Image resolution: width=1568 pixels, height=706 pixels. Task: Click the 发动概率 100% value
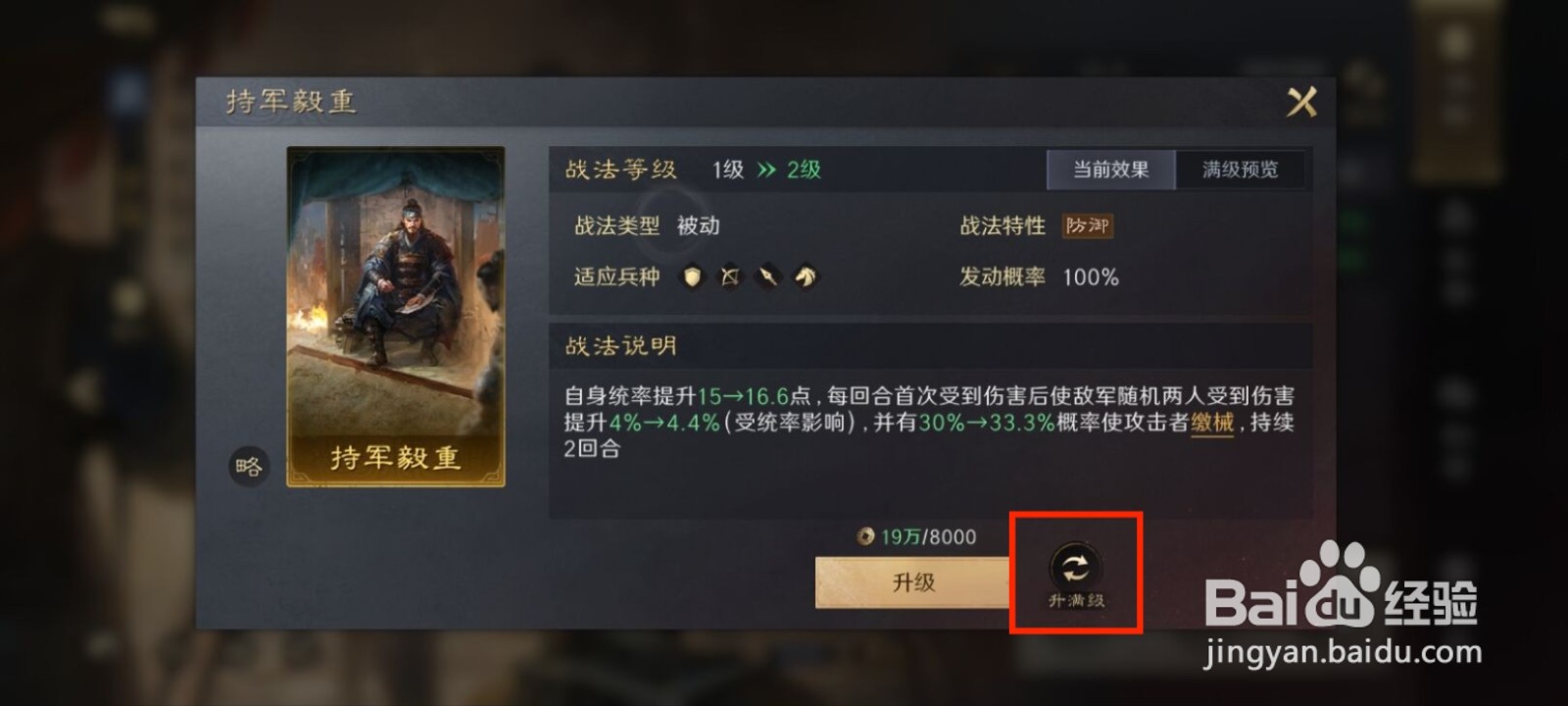pyautogui.click(x=1090, y=277)
